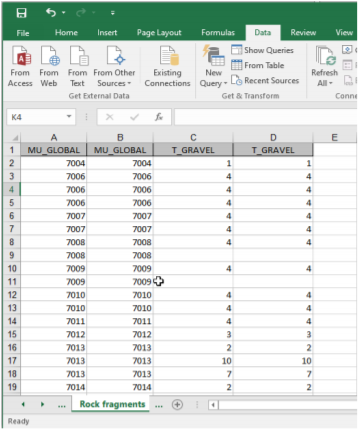
Task: Open Existing Connections
Action: pos(167,66)
